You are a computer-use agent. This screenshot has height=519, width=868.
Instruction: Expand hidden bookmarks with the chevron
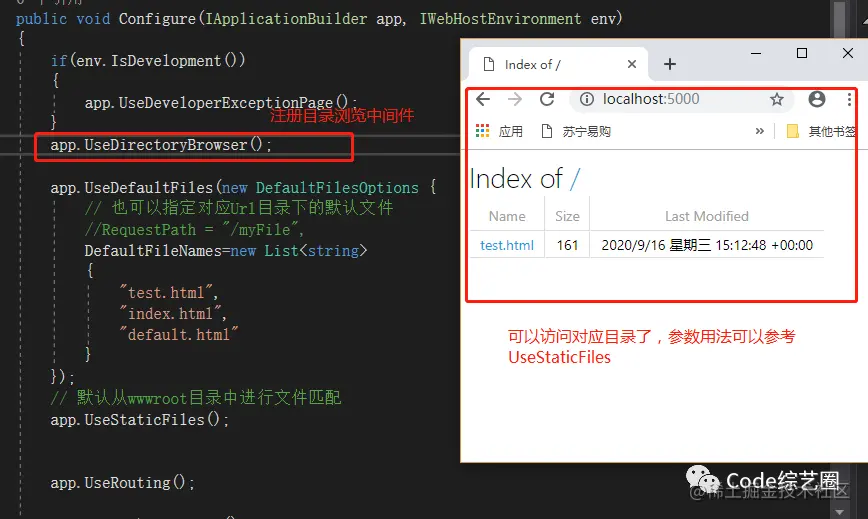click(x=760, y=131)
